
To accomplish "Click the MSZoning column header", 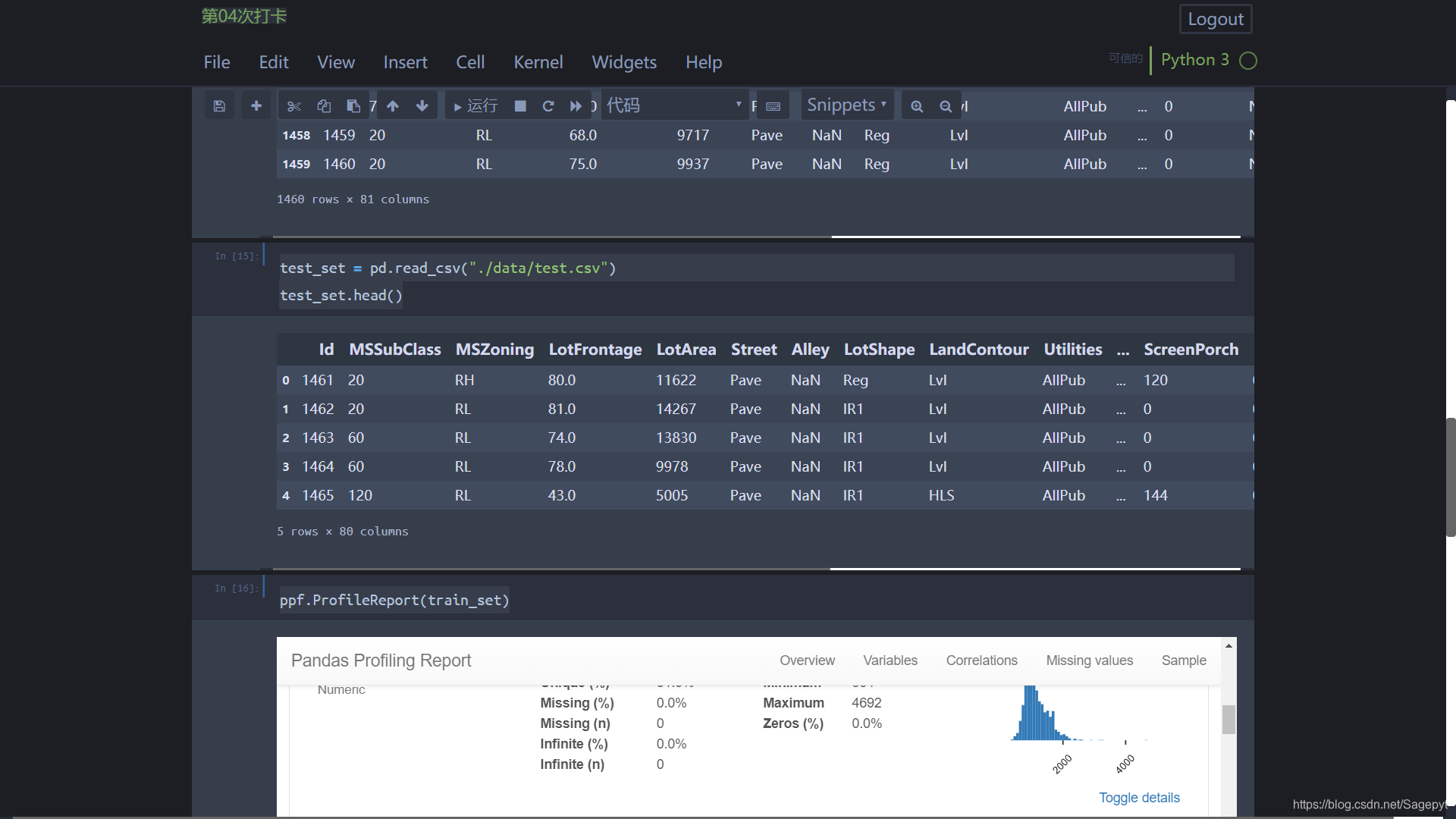I will point(494,350).
